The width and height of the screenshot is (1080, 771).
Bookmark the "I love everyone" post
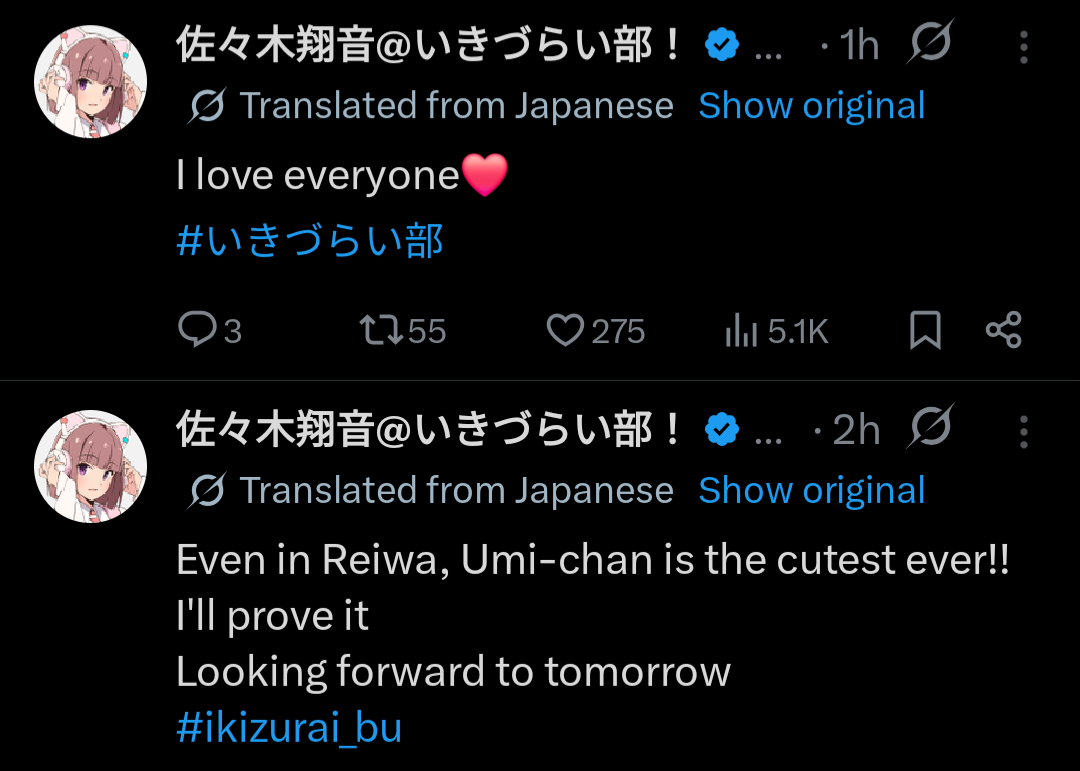pyautogui.click(x=925, y=329)
